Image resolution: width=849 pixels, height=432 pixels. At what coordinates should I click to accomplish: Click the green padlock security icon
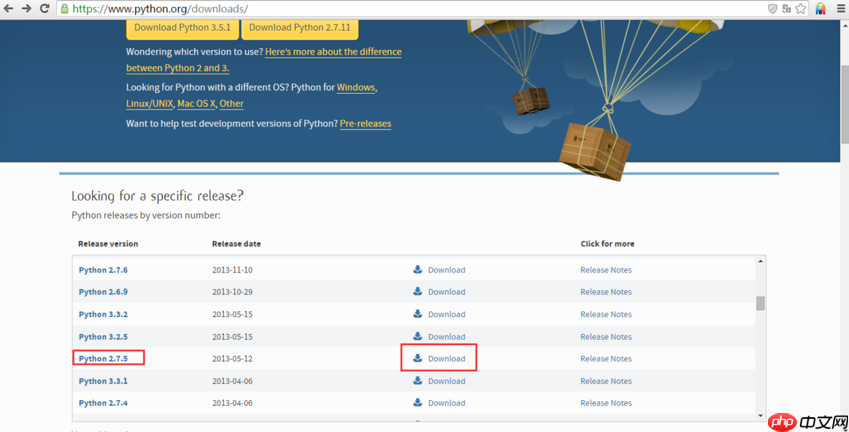point(64,9)
